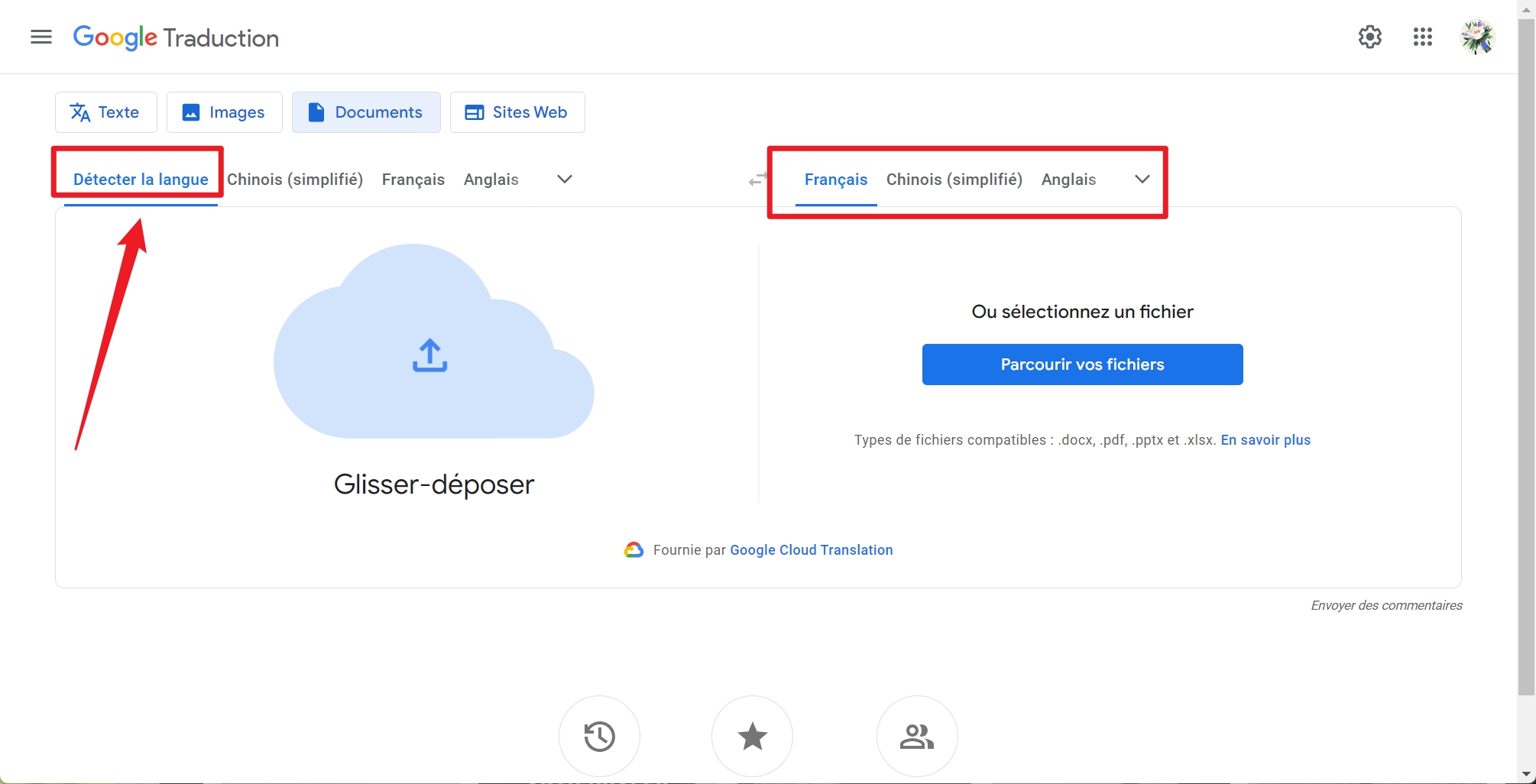1536x784 pixels.
Task: Swap source and target languages
Action: [x=757, y=180]
